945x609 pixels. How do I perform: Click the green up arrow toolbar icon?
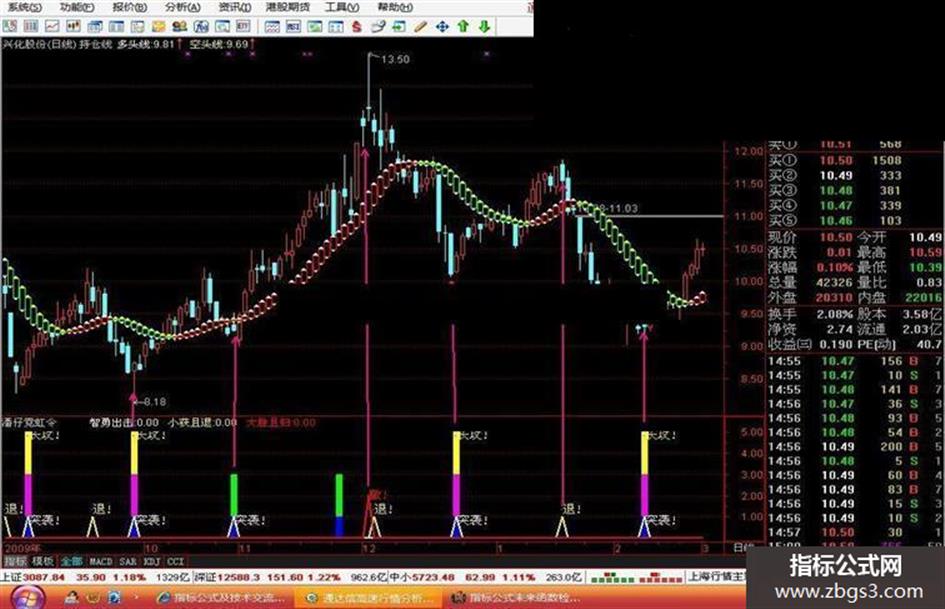(463, 26)
